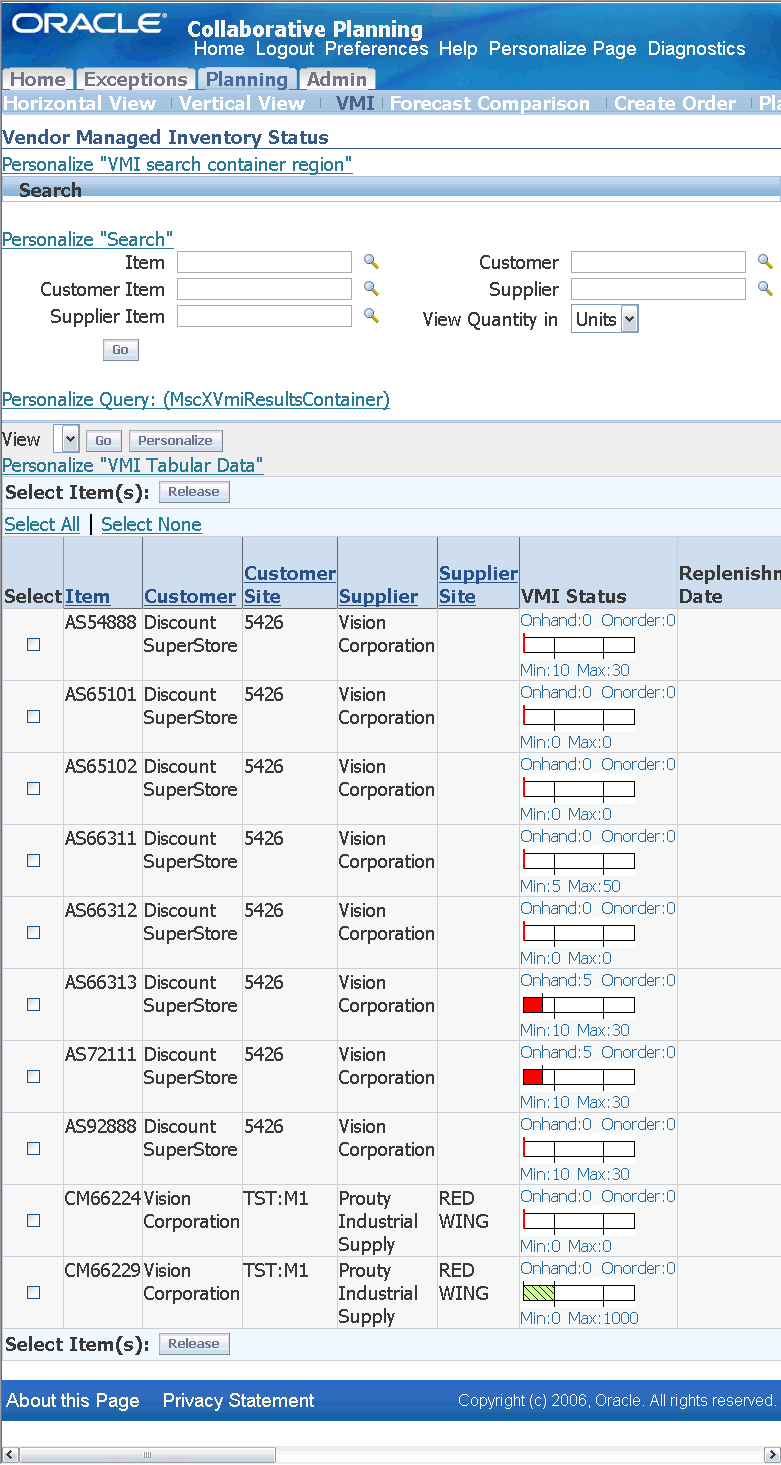The height and width of the screenshot is (1465, 781).
Task: Open the Customer field search magnifier icon
Action: (x=765, y=262)
